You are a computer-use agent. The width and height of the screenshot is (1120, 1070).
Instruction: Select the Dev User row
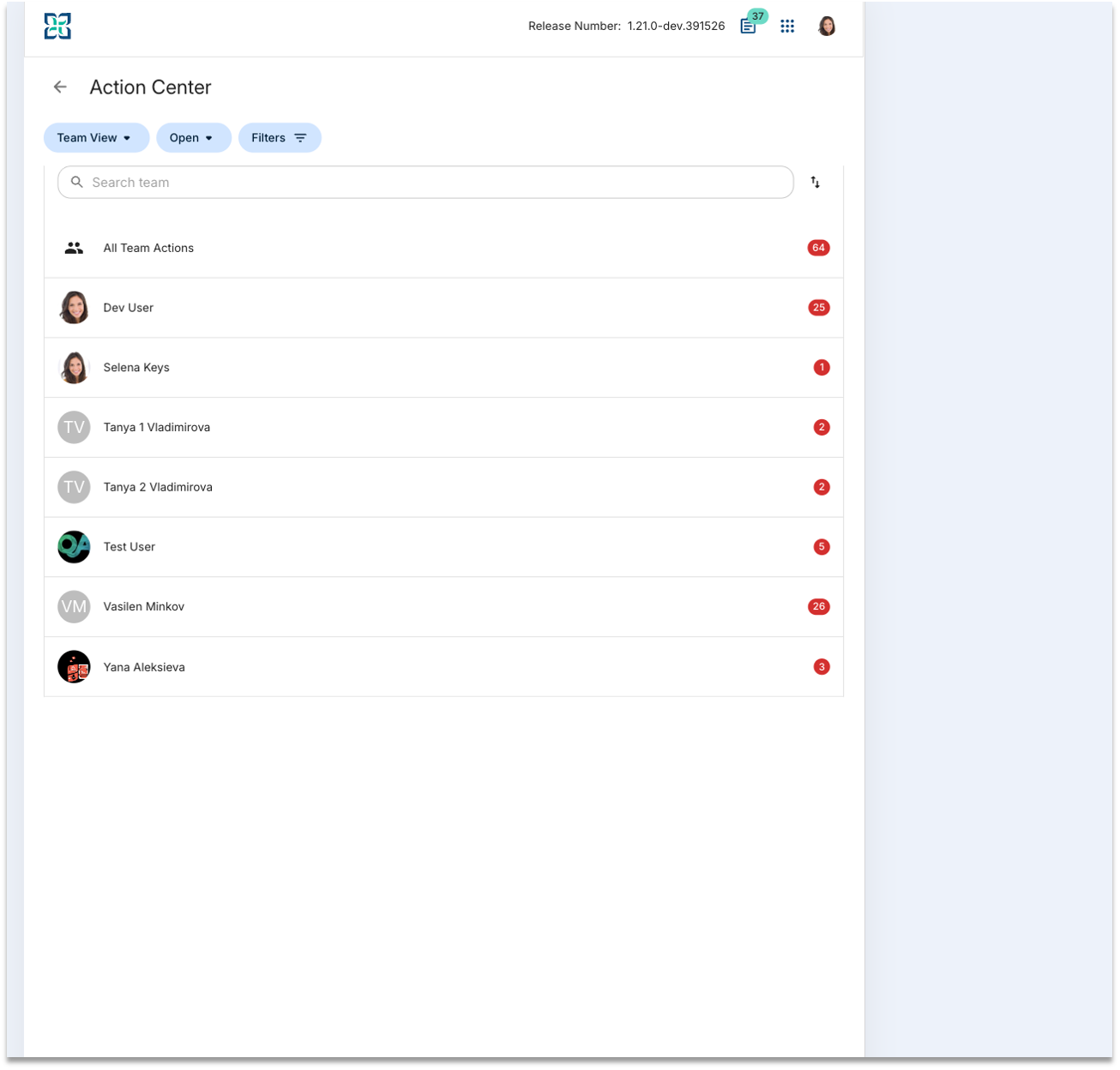coord(443,308)
